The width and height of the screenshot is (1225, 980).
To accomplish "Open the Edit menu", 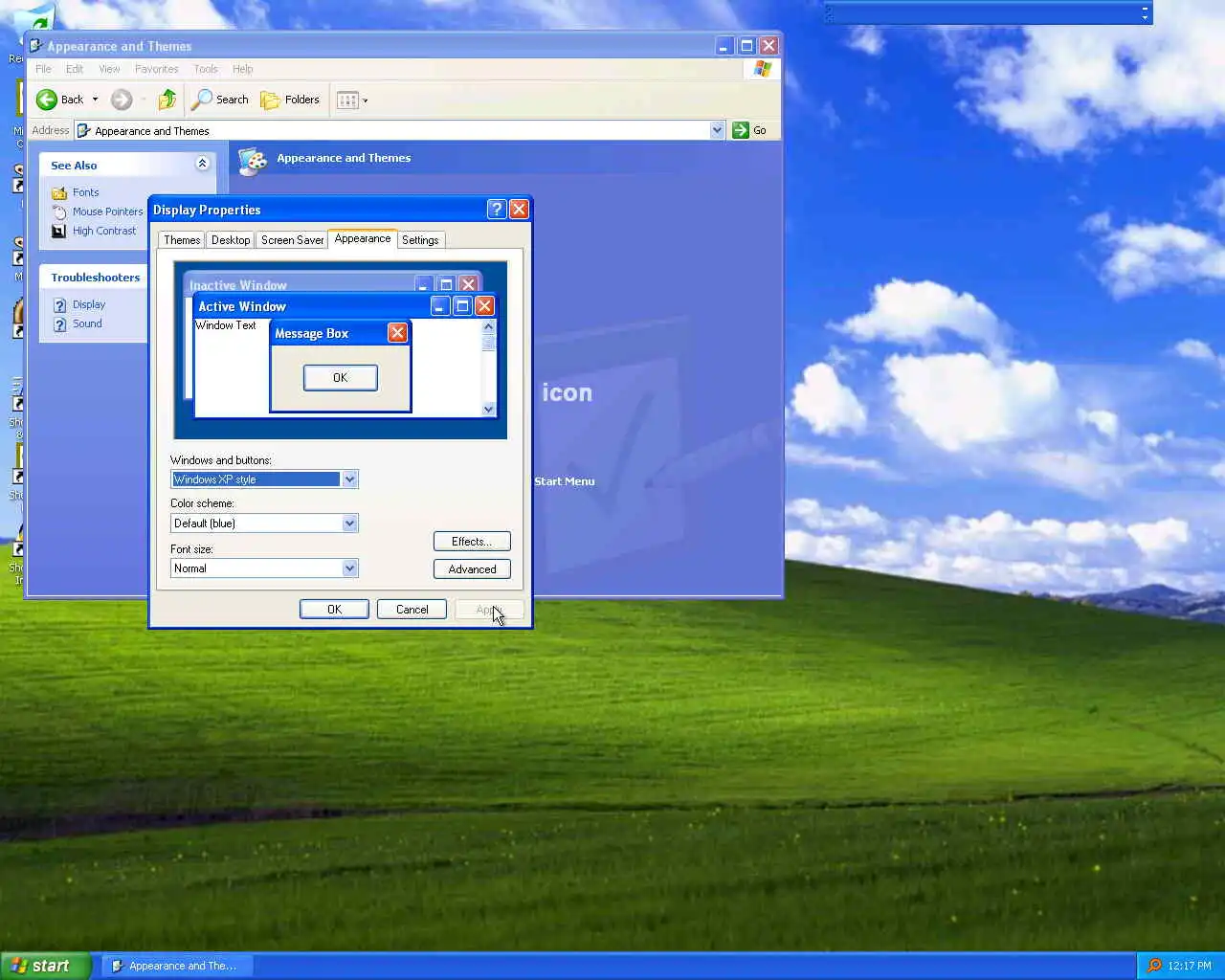I will [75, 69].
